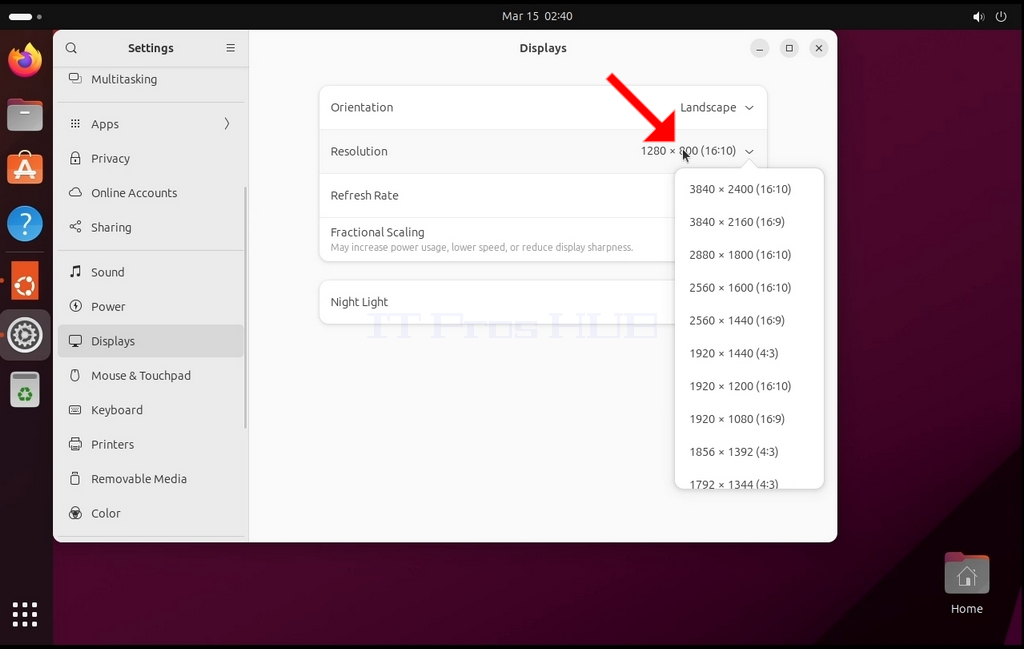
Task: Click the Sound music note icon
Action: pyautogui.click(x=75, y=272)
